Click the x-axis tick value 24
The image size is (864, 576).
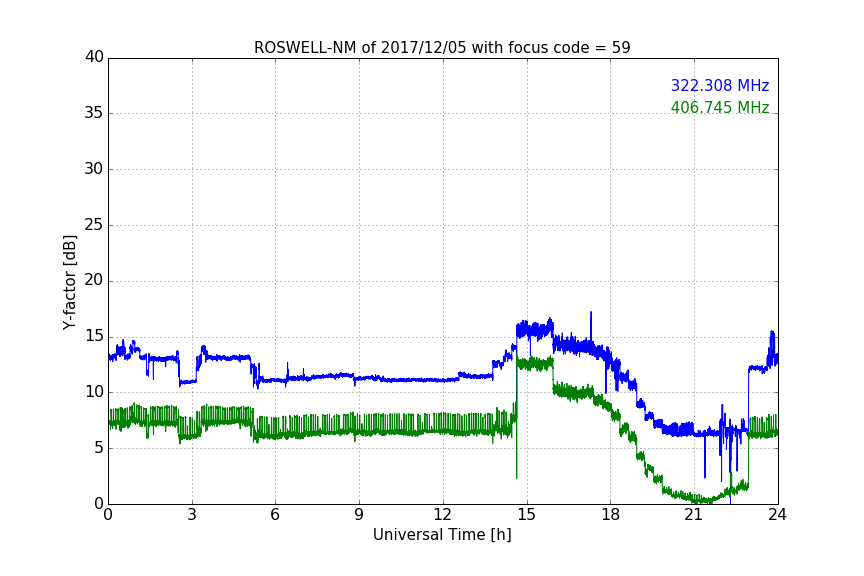coord(777,515)
